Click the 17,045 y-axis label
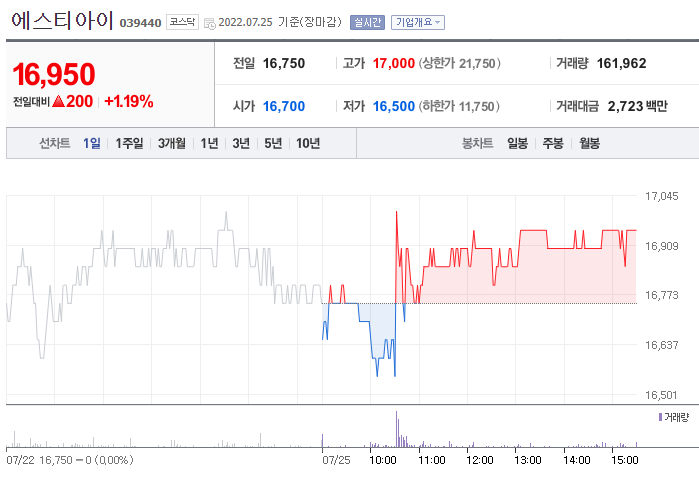 point(662,196)
